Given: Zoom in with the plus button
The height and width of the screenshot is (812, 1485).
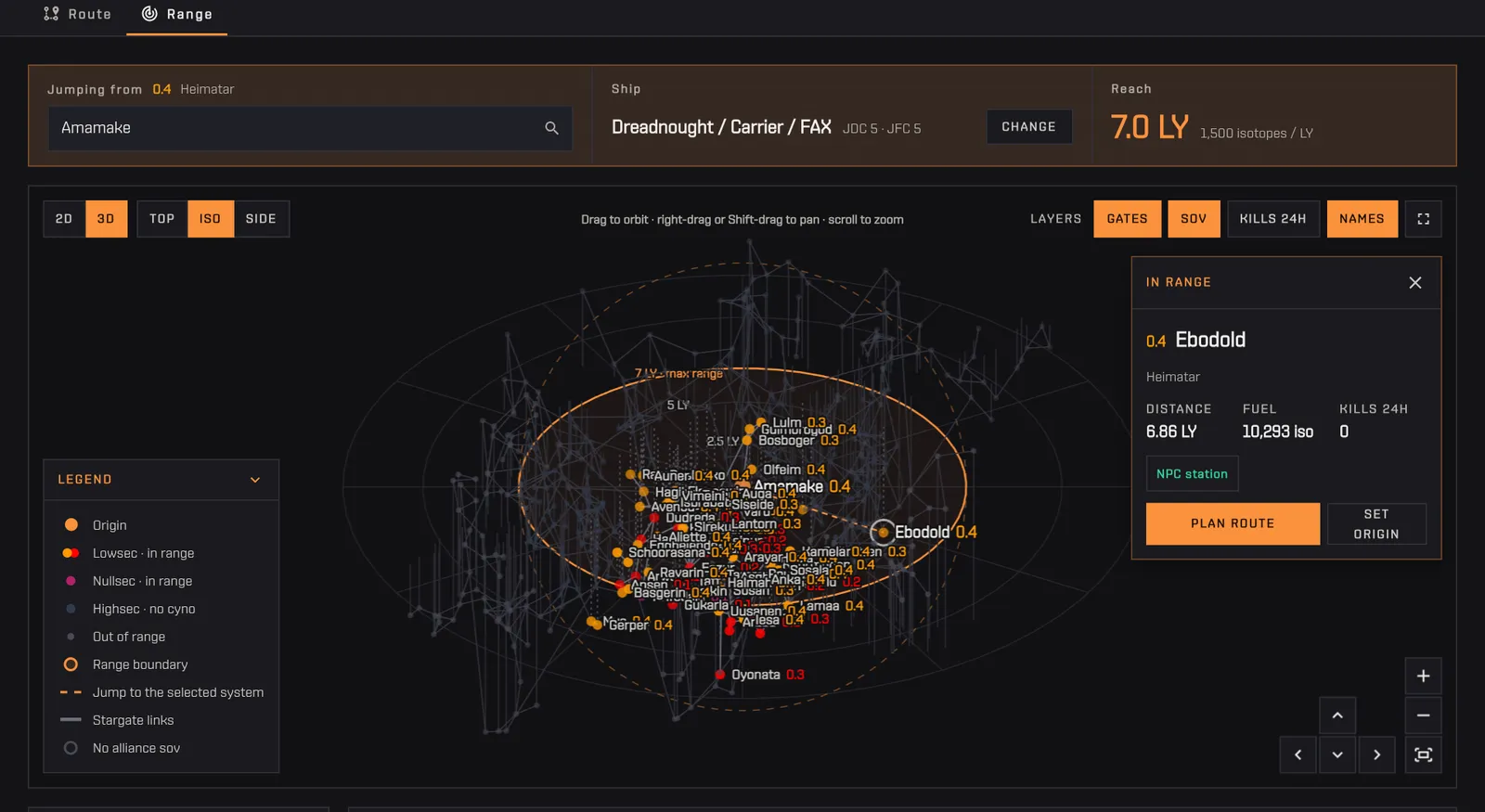Looking at the screenshot, I should point(1423,677).
